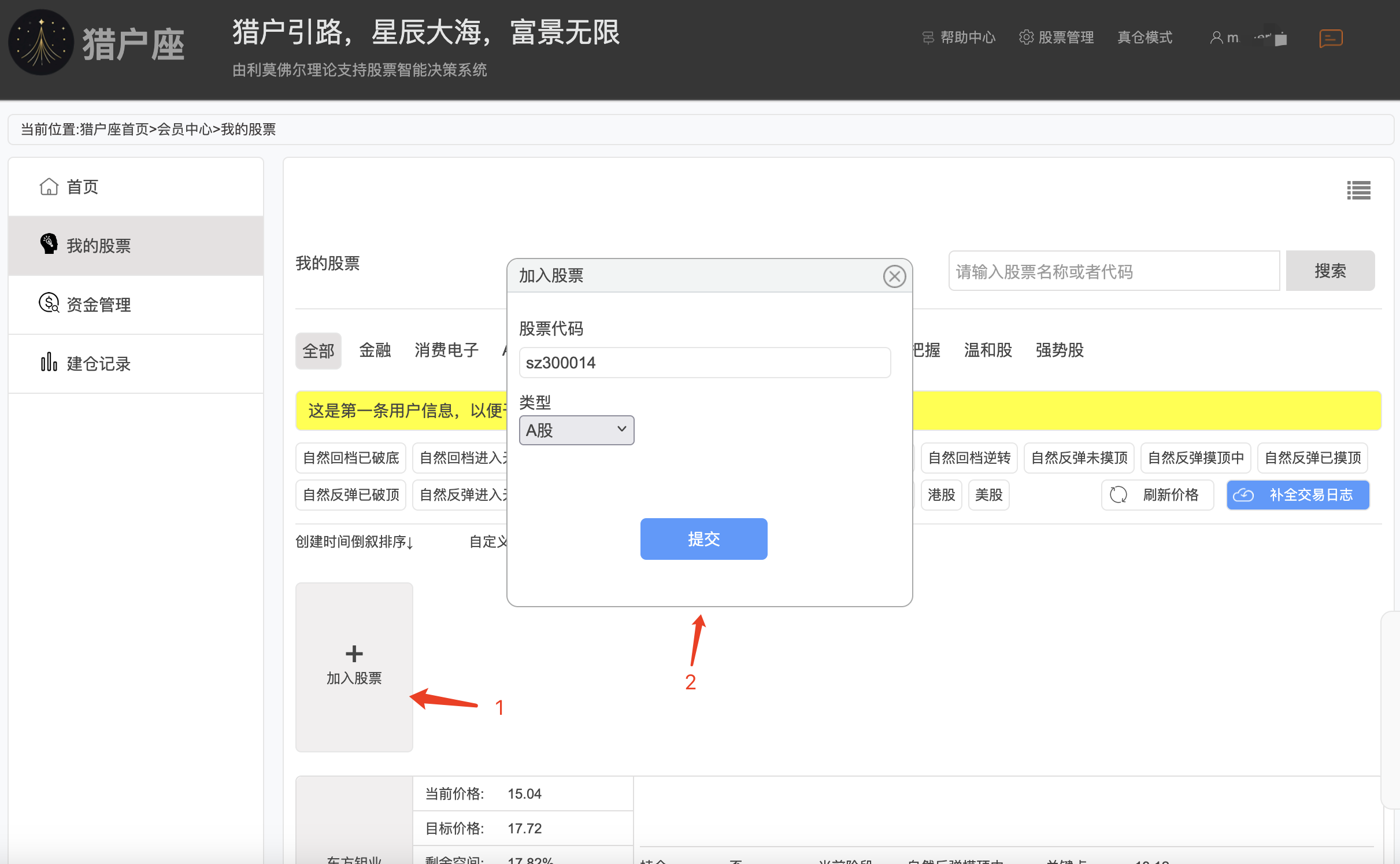Click the 搜索 search button
This screenshot has height=864, width=1400.
coord(1330,271)
